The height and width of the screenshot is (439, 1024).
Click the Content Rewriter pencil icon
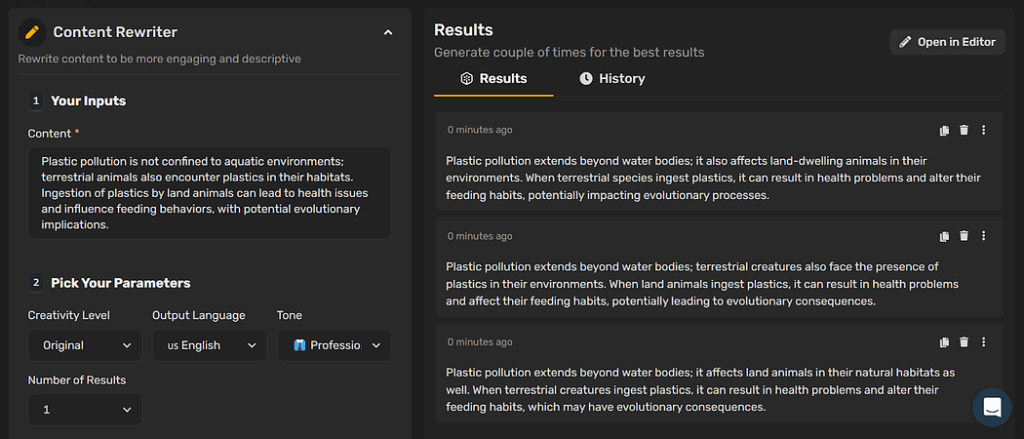pyautogui.click(x=32, y=32)
